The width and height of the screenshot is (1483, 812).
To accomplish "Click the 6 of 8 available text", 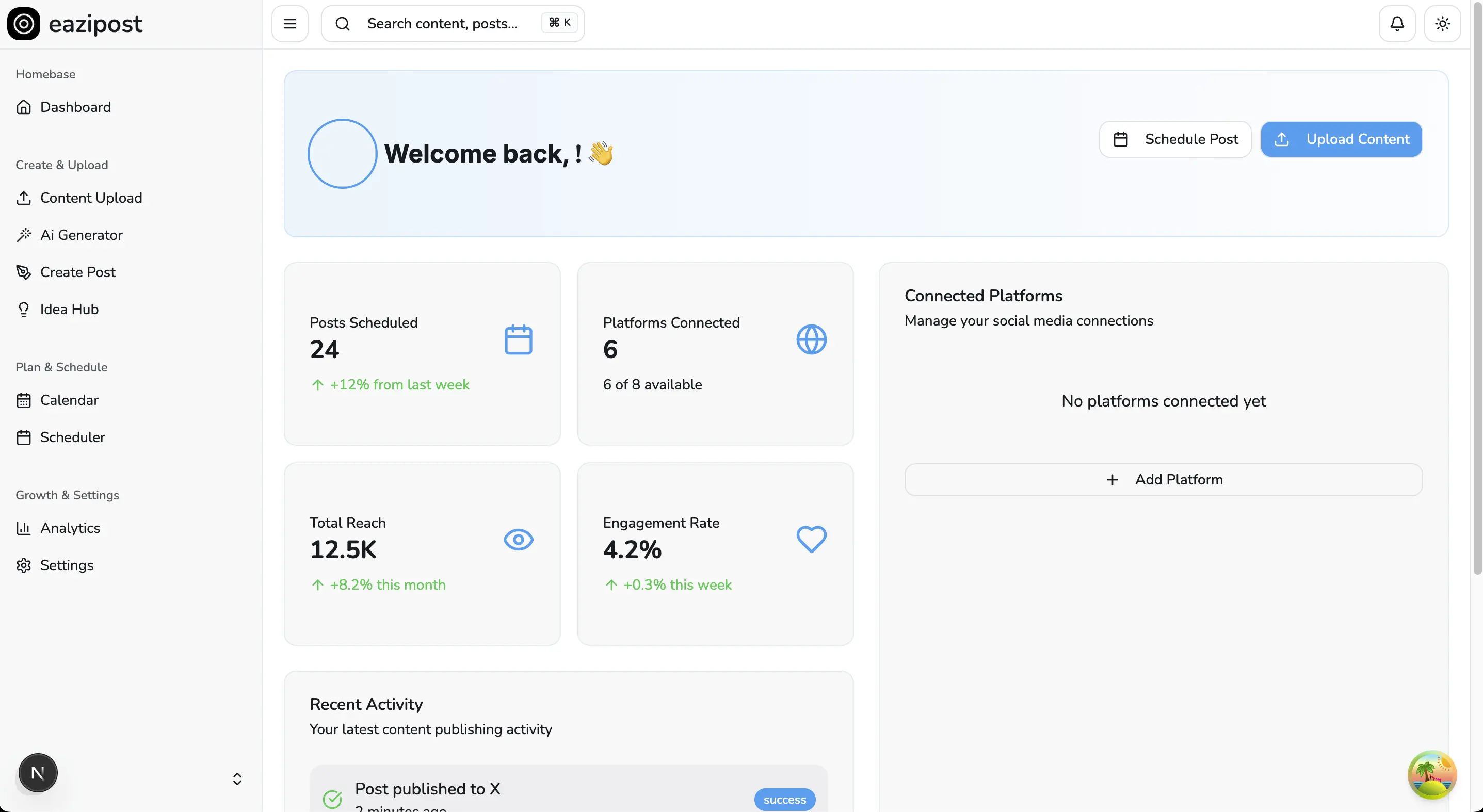I will (x=652, y=384).
